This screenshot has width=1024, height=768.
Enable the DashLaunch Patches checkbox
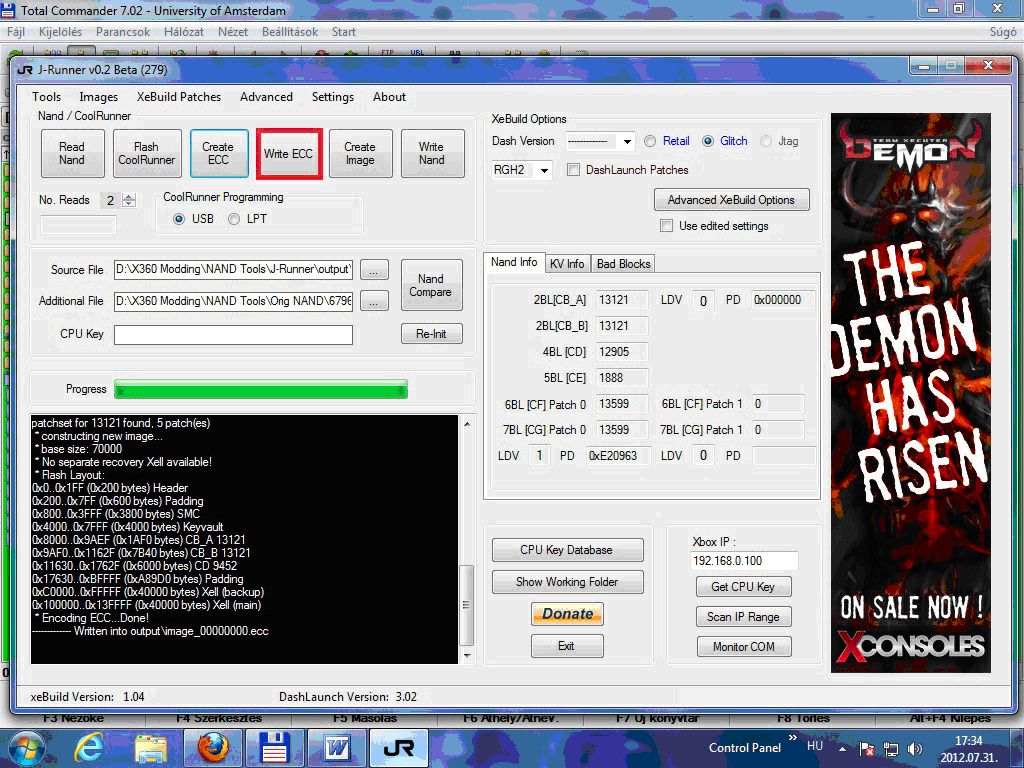pos(574,170)
